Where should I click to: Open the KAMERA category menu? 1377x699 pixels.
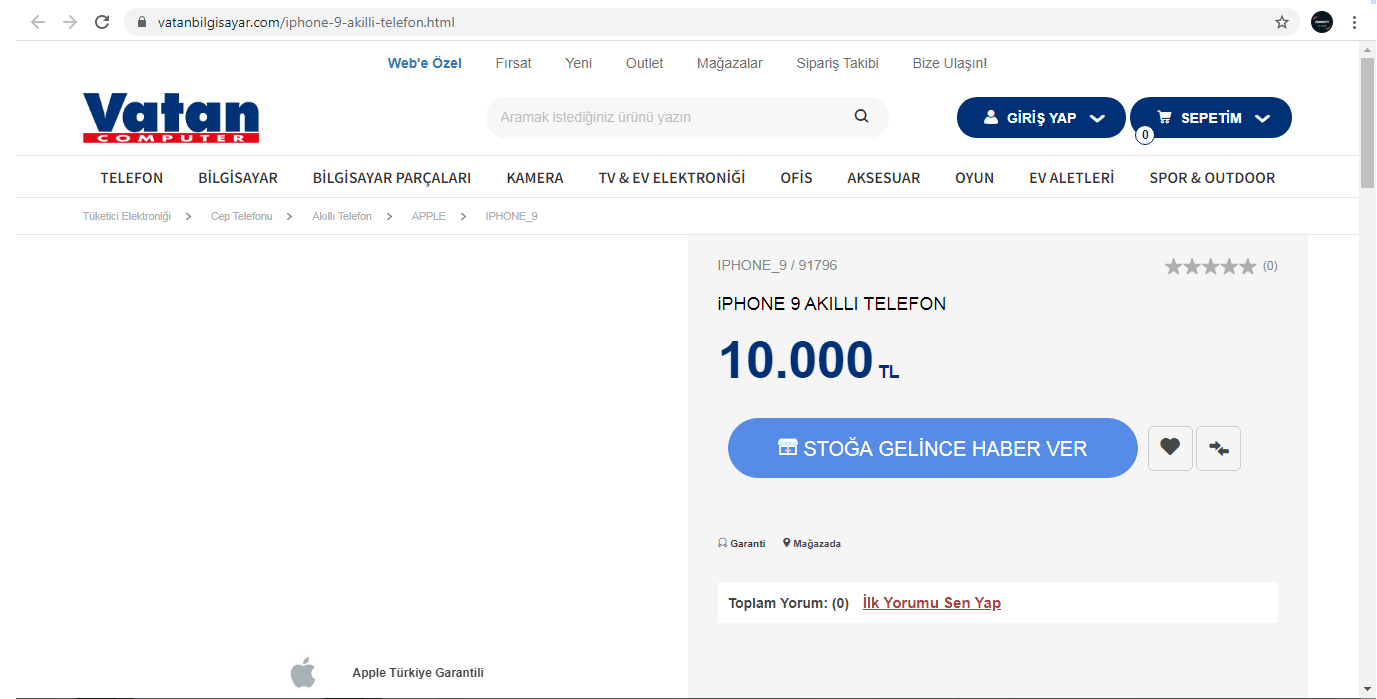535,178
